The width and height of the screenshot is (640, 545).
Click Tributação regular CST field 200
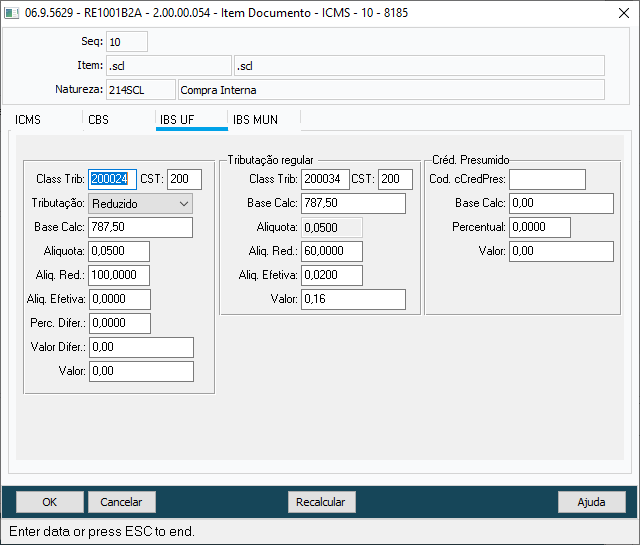point(396,179)
